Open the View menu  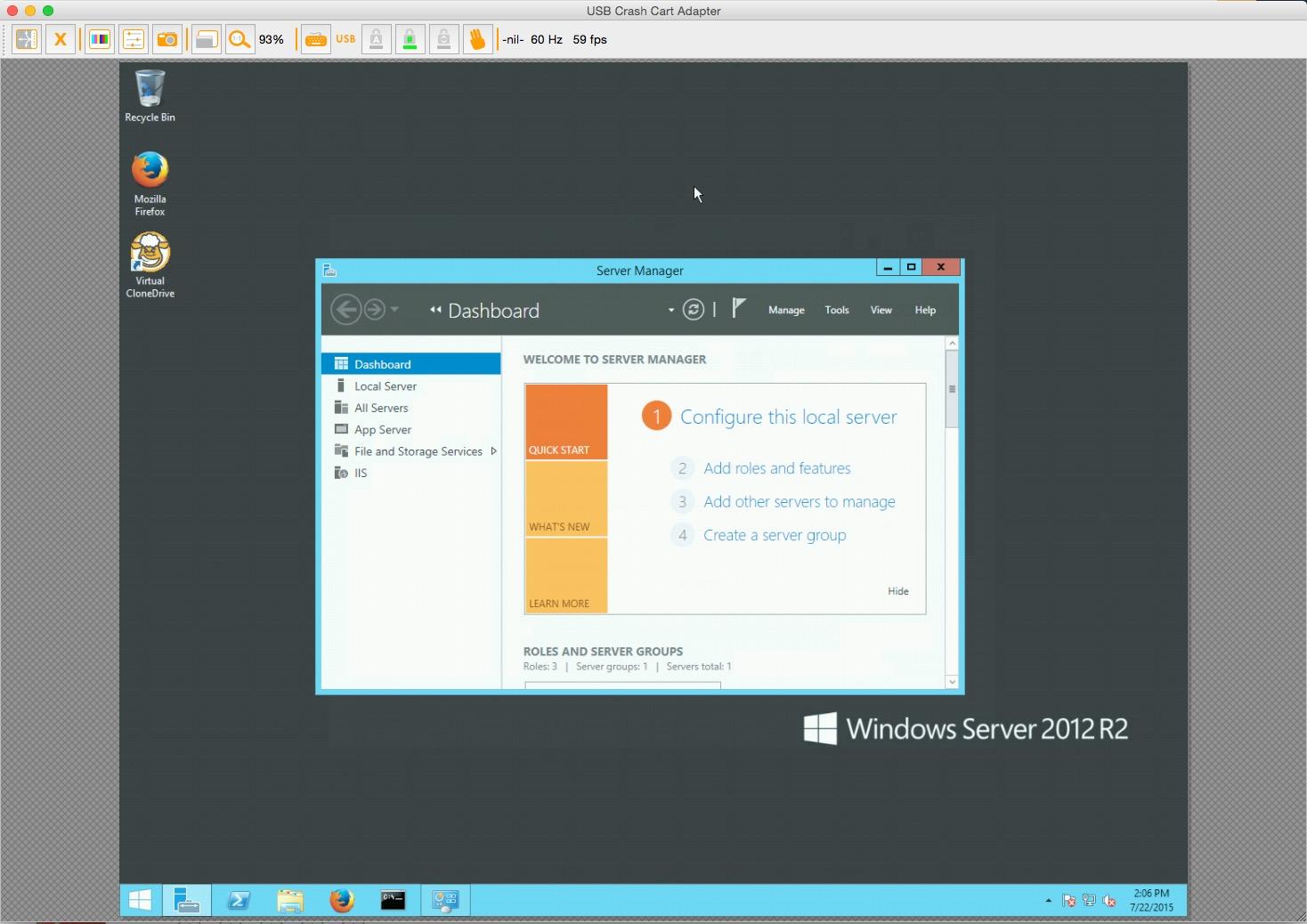click(881, 310)
